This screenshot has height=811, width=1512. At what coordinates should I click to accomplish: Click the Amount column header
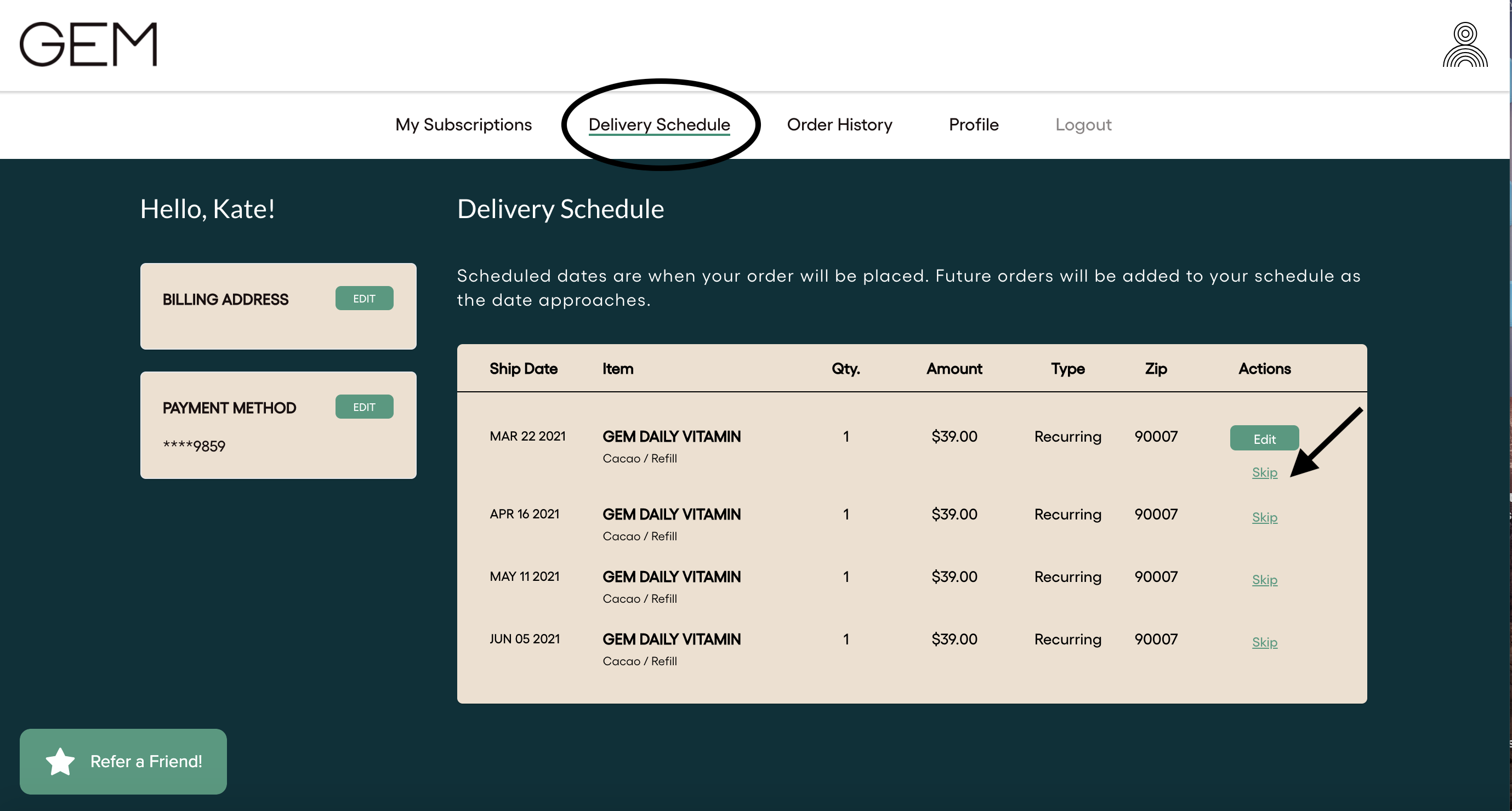tap(954, 369)
